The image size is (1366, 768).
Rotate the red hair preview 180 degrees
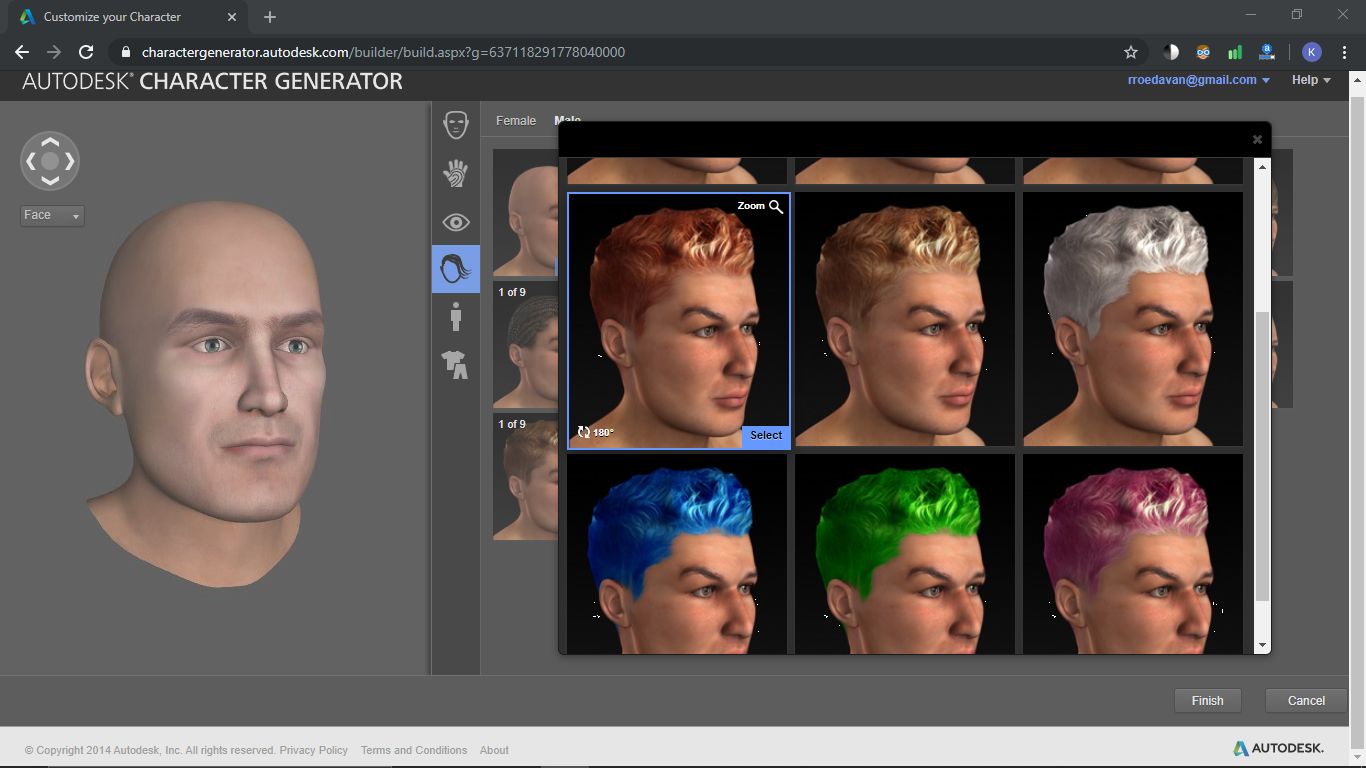coord(595,432)
